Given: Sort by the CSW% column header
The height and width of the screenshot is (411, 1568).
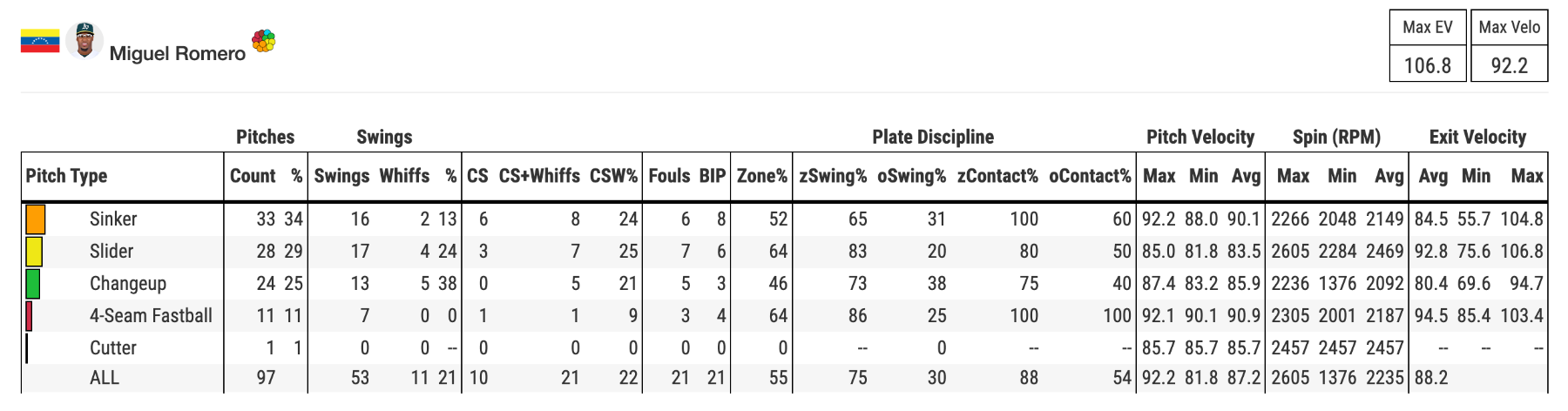Looking at the screenshot, I should click(613, 176).
